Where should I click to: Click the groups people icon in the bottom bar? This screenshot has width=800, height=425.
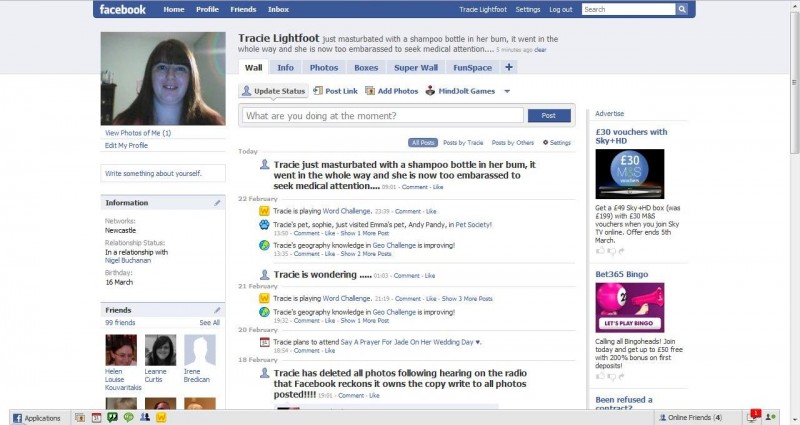point(145,417)
